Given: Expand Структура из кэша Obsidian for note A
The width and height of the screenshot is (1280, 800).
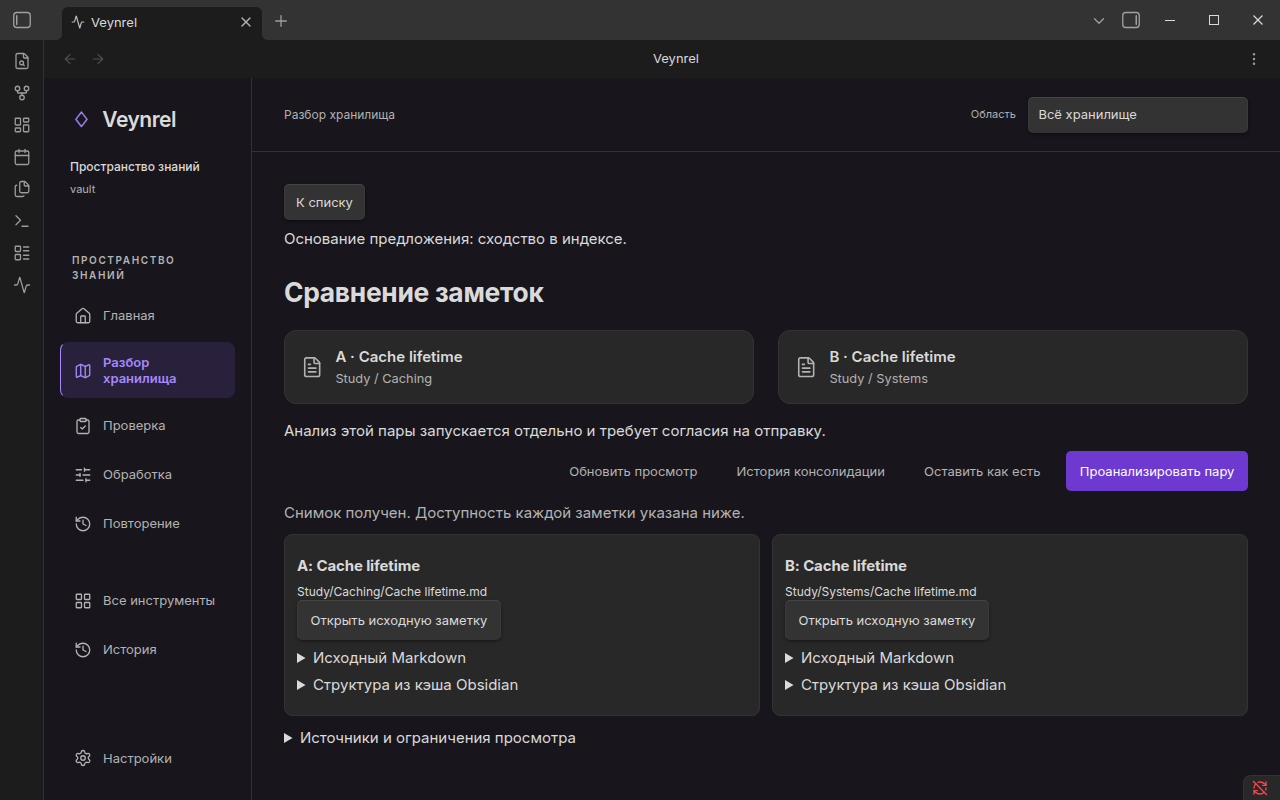Looking at the screenshot, I should tap(408, 685).
